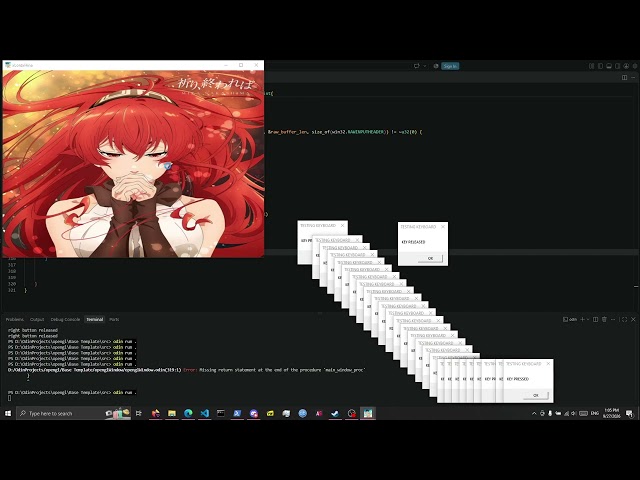Click the 'Missing return statement' error text
Image resolution: width=640 pixels, height=480 pixels.
click(282, 370)
